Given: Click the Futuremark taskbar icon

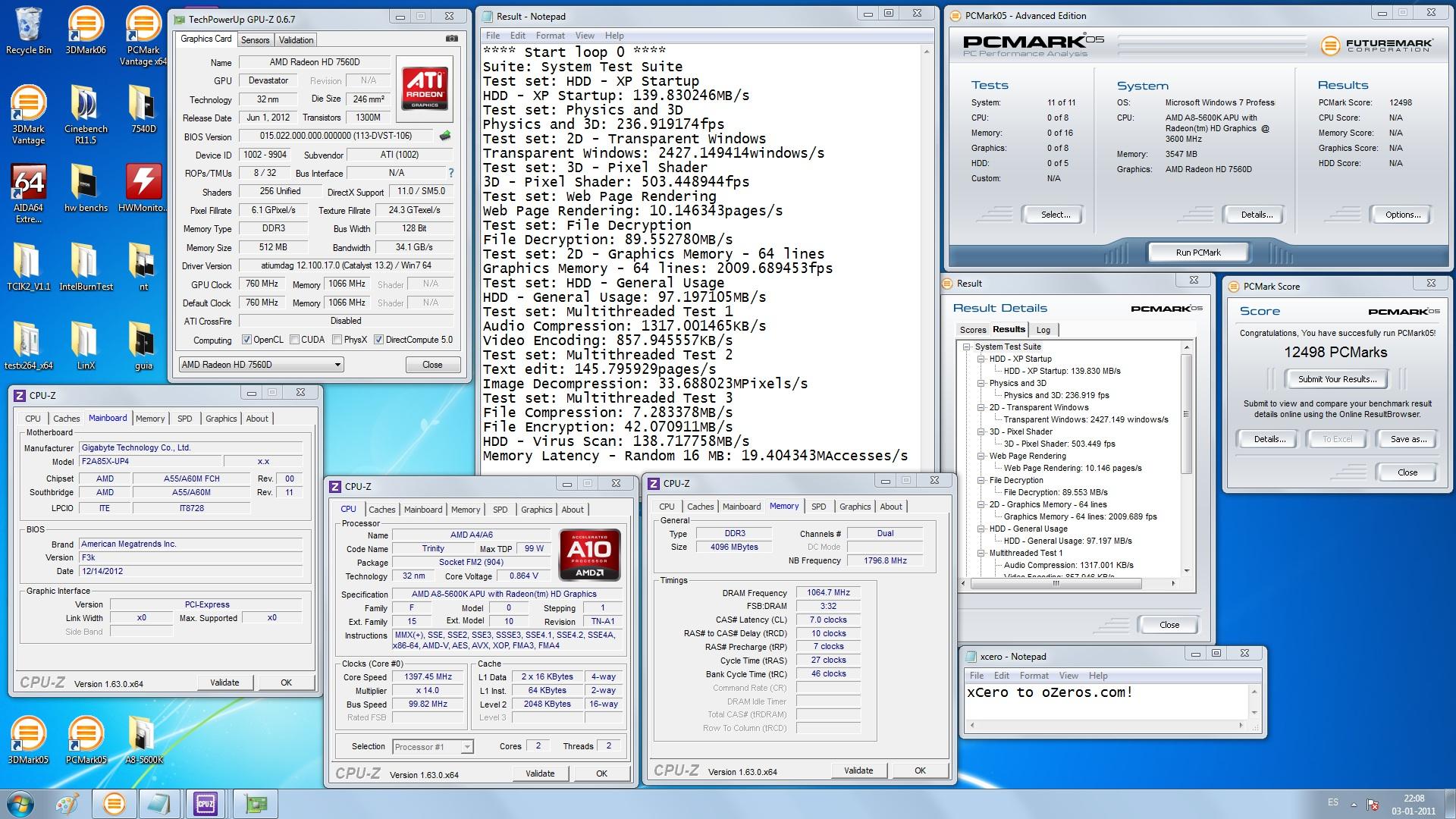Looking at the screenshot, I should click(114, 804).
